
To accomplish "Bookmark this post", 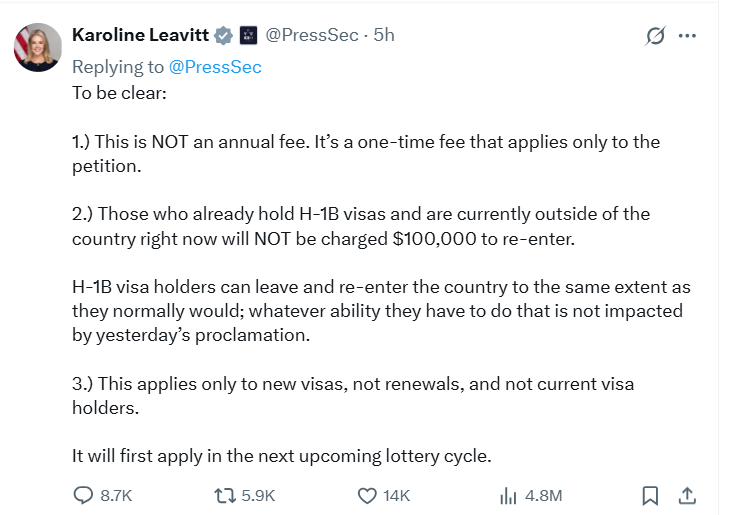I will click(650, 495).
